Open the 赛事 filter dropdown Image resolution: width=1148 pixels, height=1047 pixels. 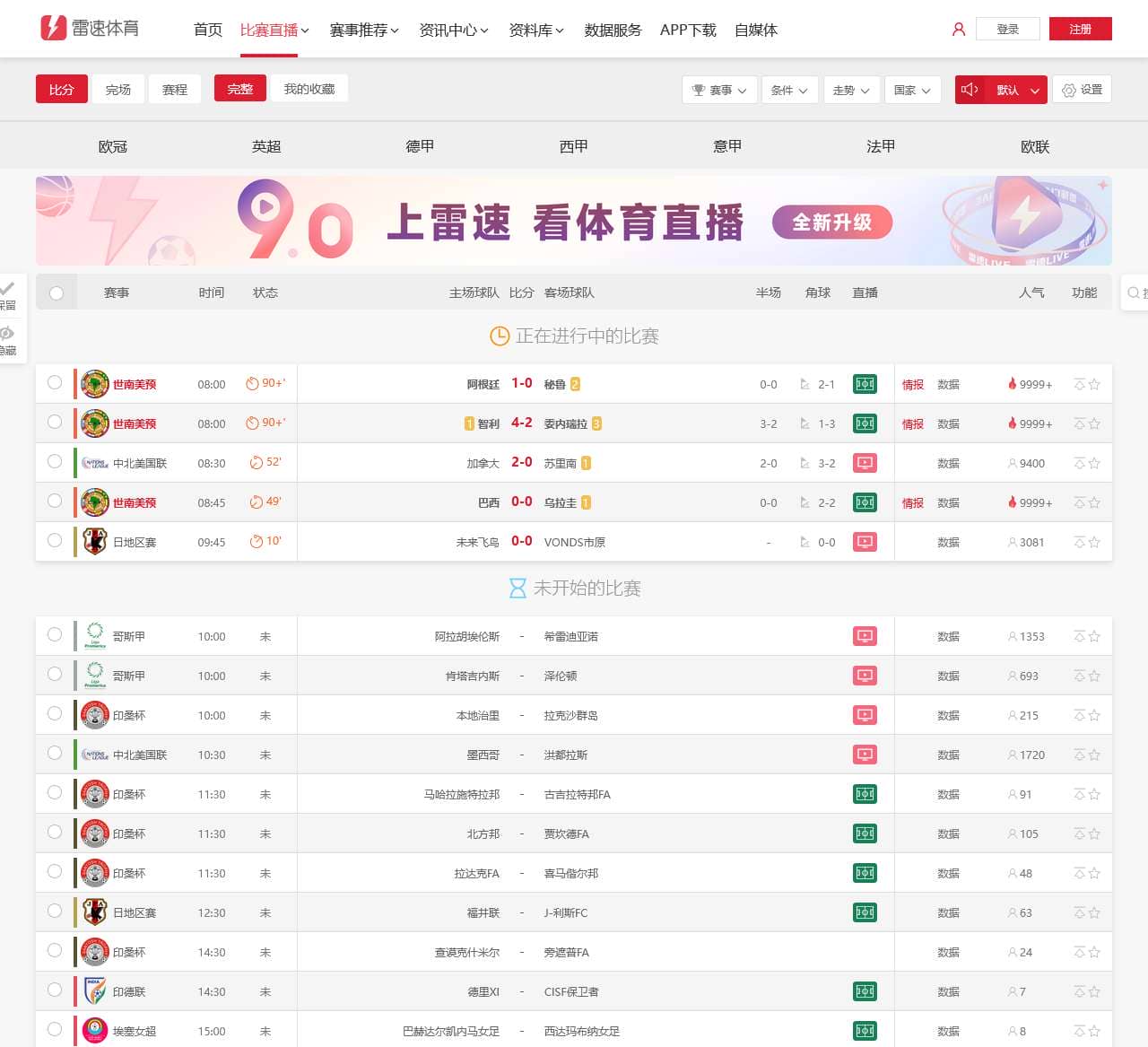719,90
